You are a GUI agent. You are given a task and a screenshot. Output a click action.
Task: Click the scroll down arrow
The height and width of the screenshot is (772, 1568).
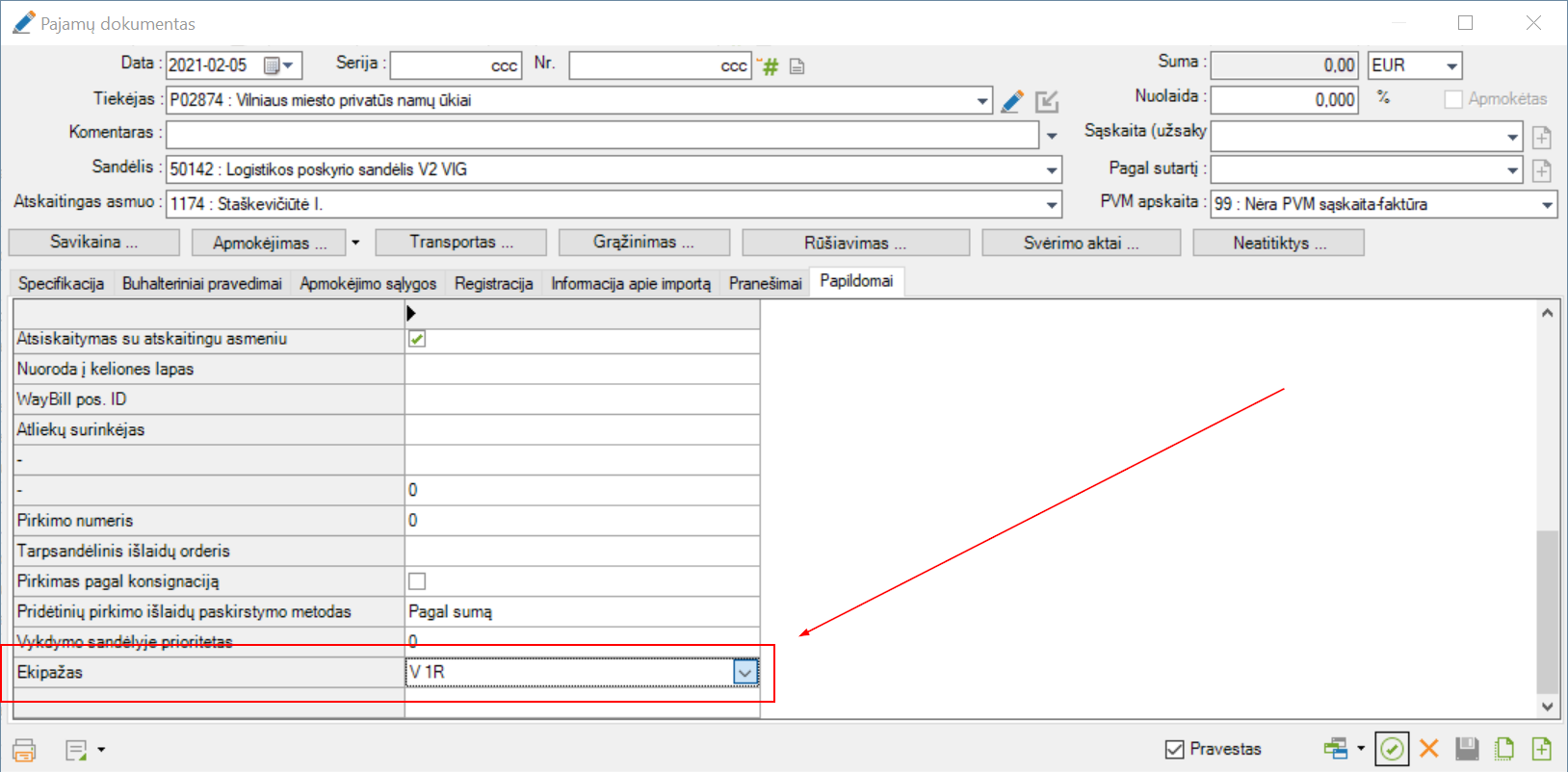pos(1547,707)
